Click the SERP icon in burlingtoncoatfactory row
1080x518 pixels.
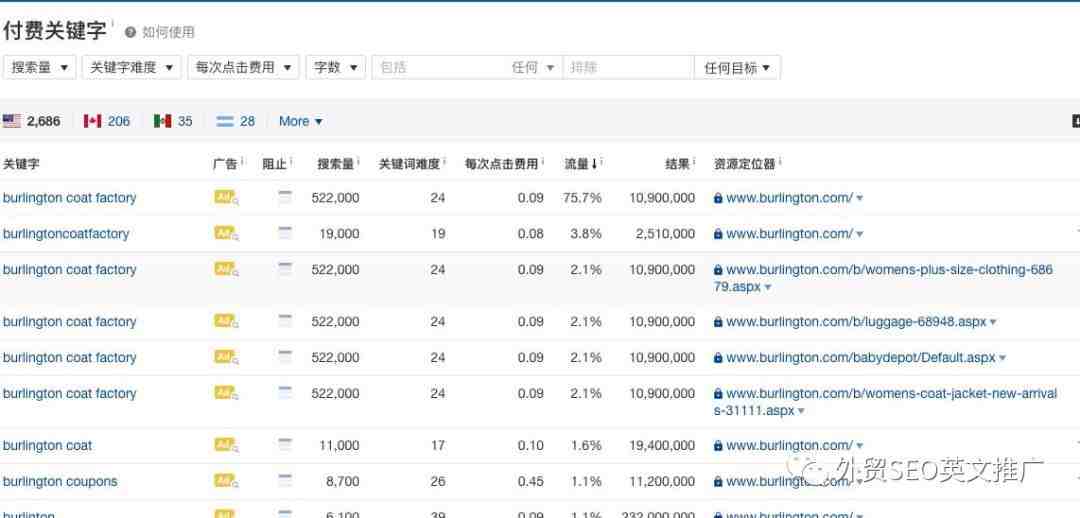(x=285, y=234)
